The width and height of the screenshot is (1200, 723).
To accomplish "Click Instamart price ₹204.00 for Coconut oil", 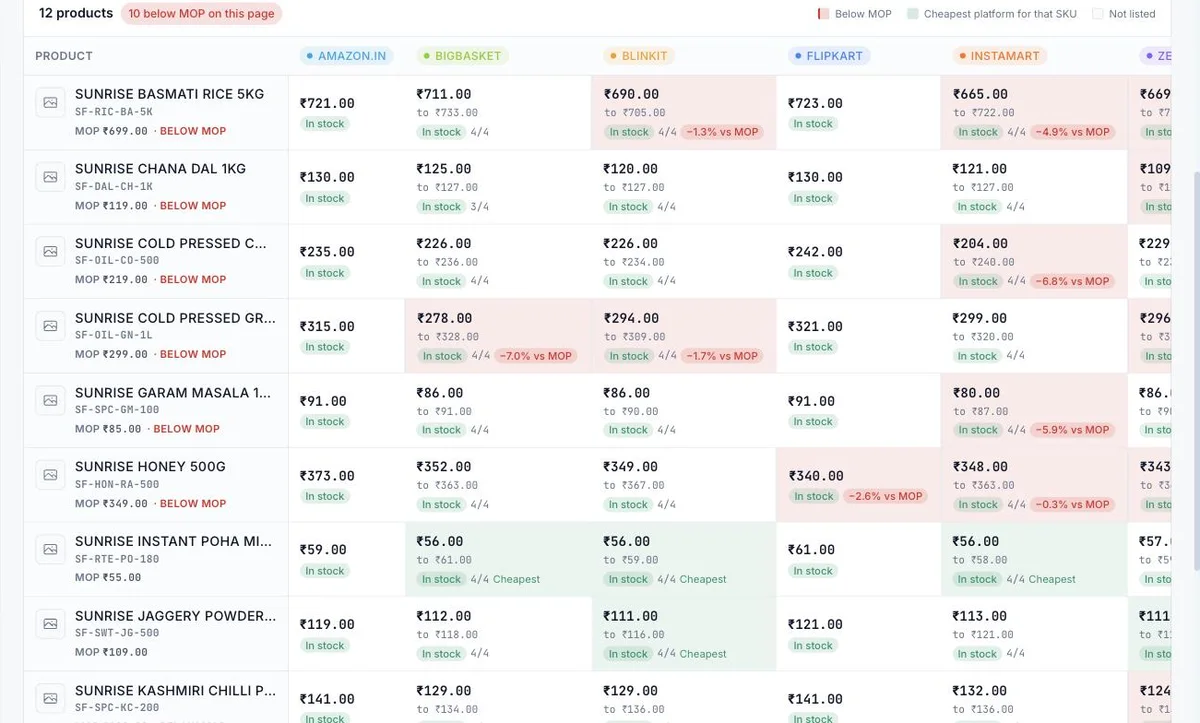I will pos(980,243).
